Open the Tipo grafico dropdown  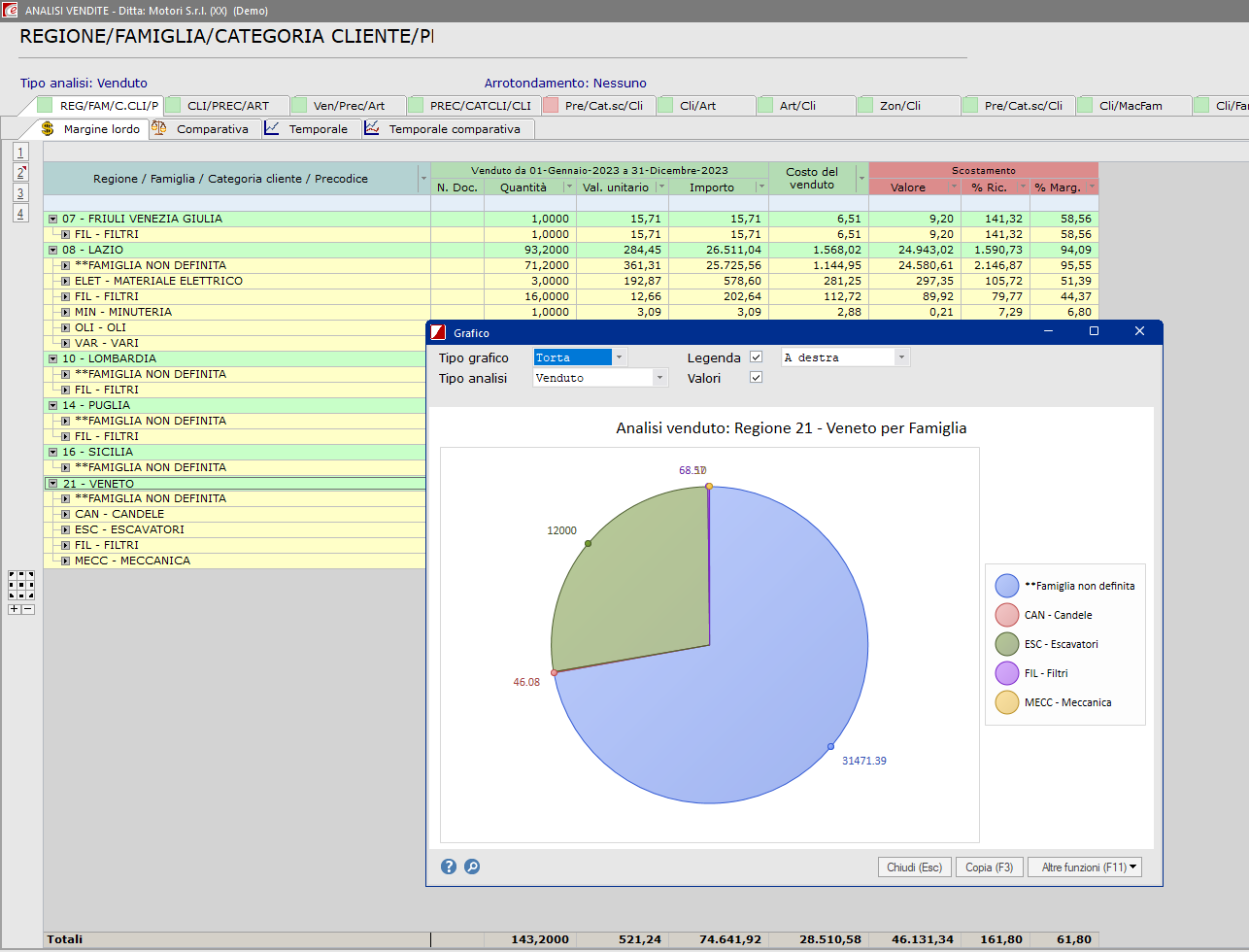click(x=619, y=357)
